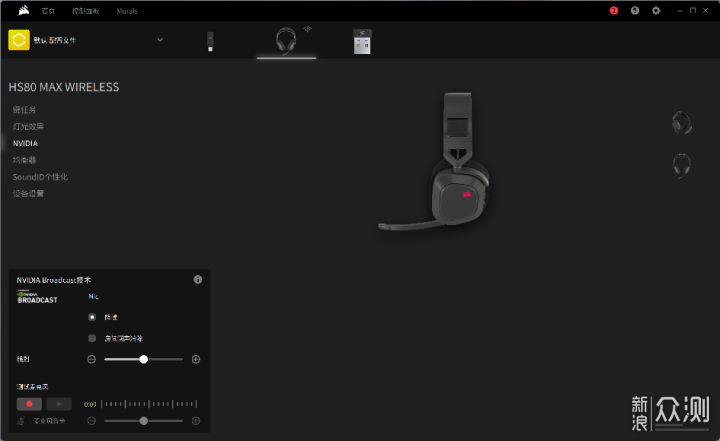Start microphone test recording
This screenshot has width=720, height=441.
tap(29, 404)
